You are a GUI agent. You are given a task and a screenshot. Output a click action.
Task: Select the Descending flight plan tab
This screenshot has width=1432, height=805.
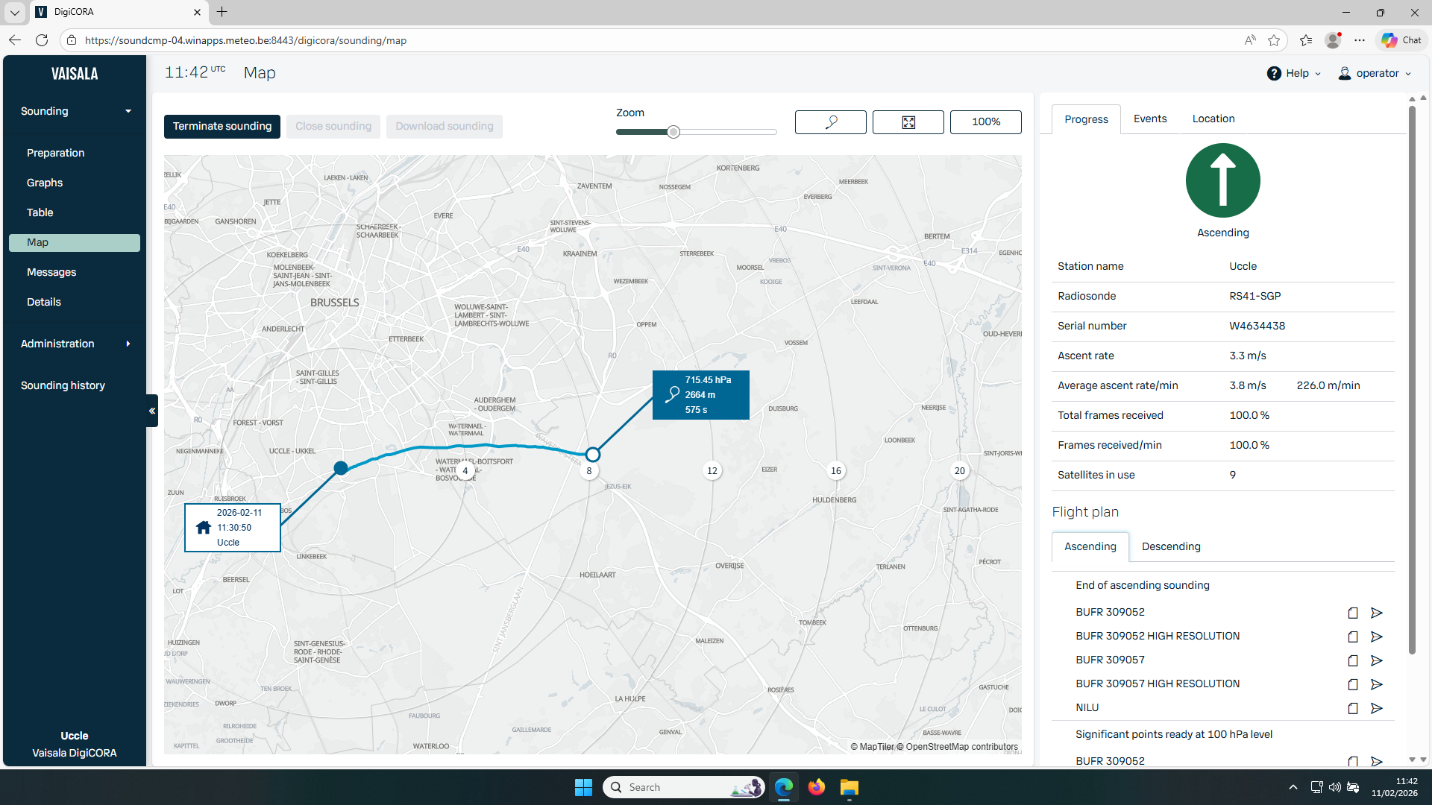(1171, 546)
